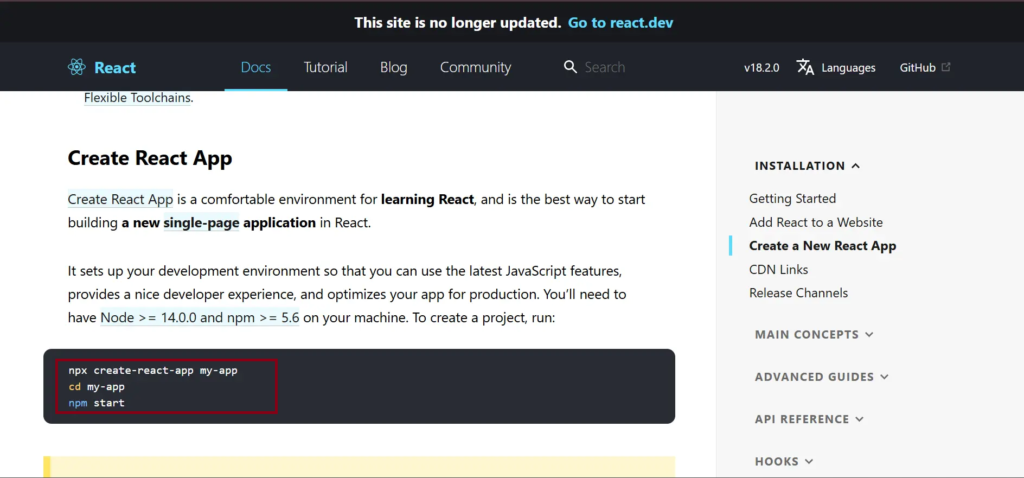Click the GitHub external link icon
The image size is (1024, 478).
point(946,67)
